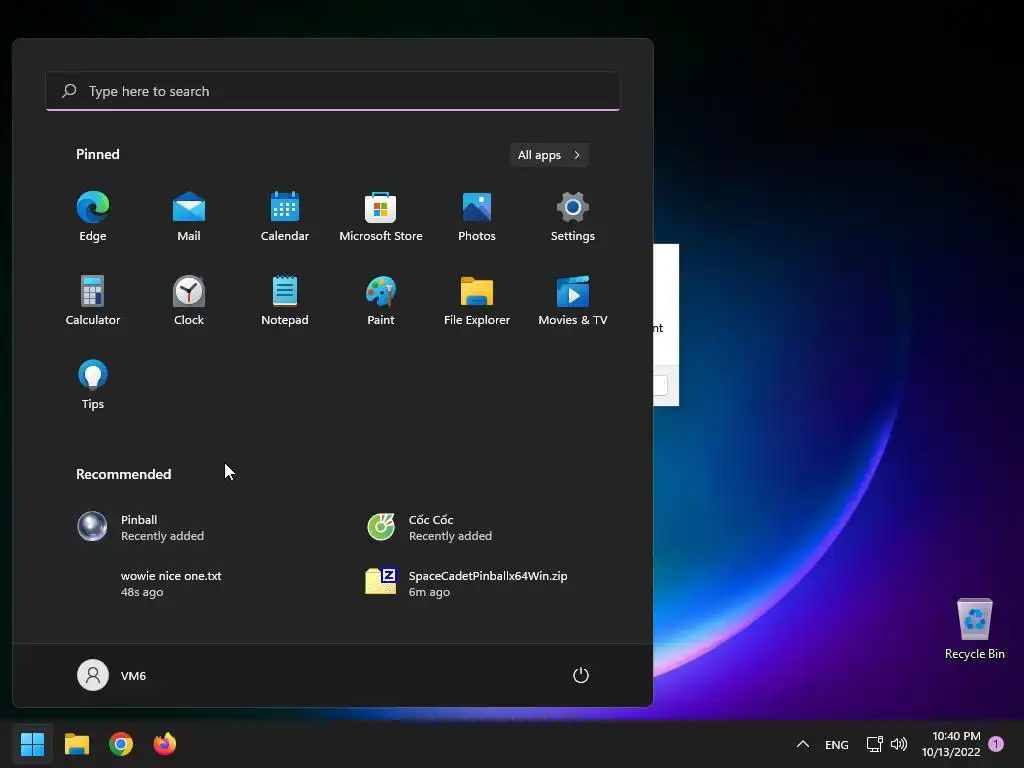Launch Notepad from pinned apps
This screenshot has width=1024, height=768.
tap(285, 300)
